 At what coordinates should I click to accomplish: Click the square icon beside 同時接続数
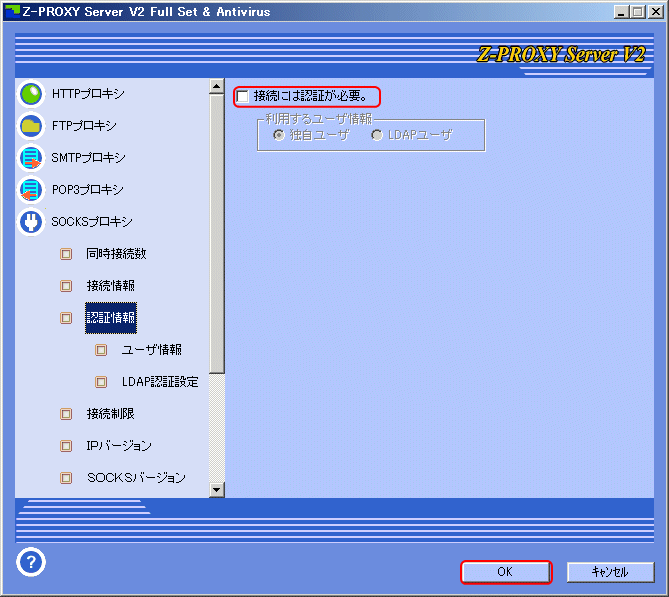(66, 254)
